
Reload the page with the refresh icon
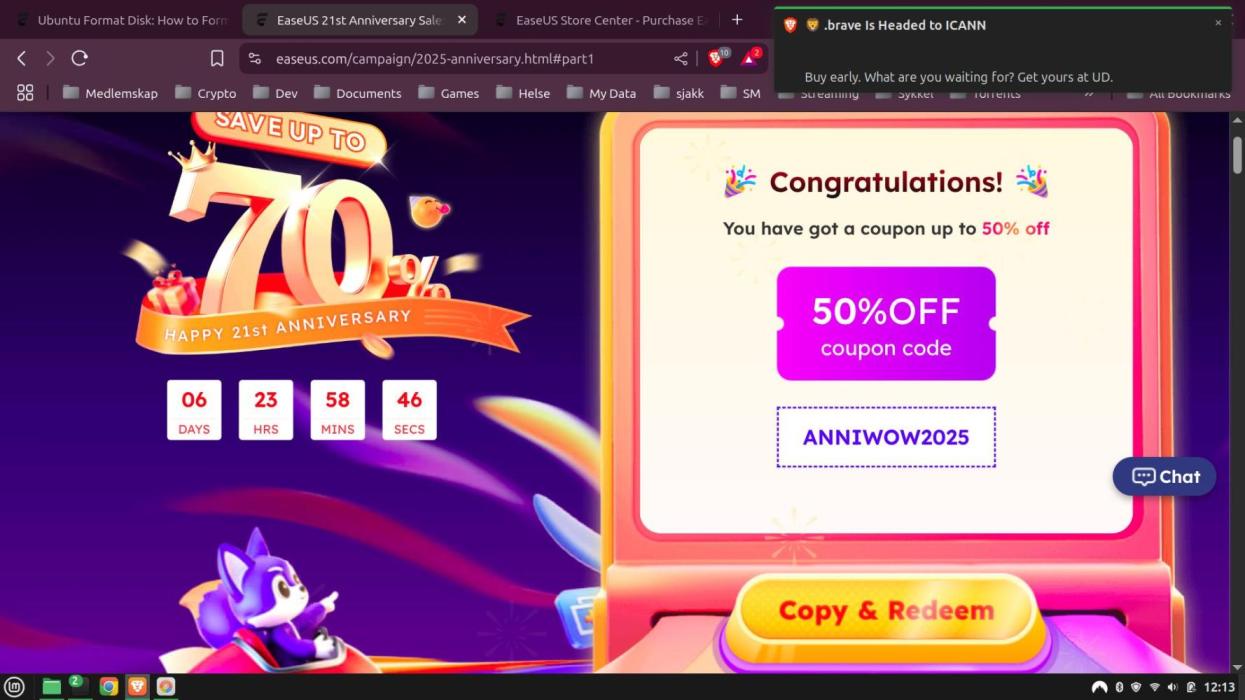(80, 58)
